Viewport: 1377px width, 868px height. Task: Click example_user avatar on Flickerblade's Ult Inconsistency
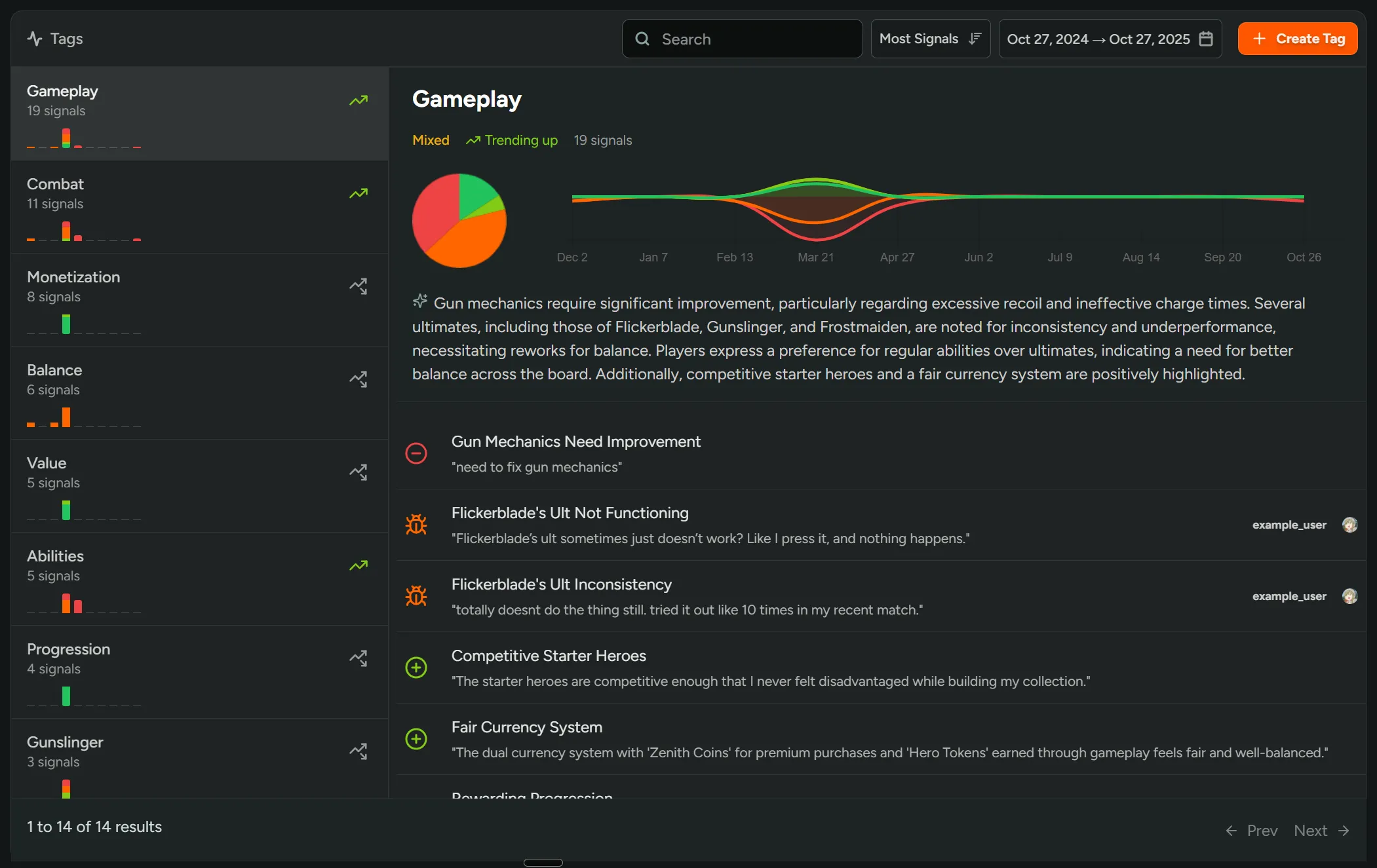[1349, 596]
